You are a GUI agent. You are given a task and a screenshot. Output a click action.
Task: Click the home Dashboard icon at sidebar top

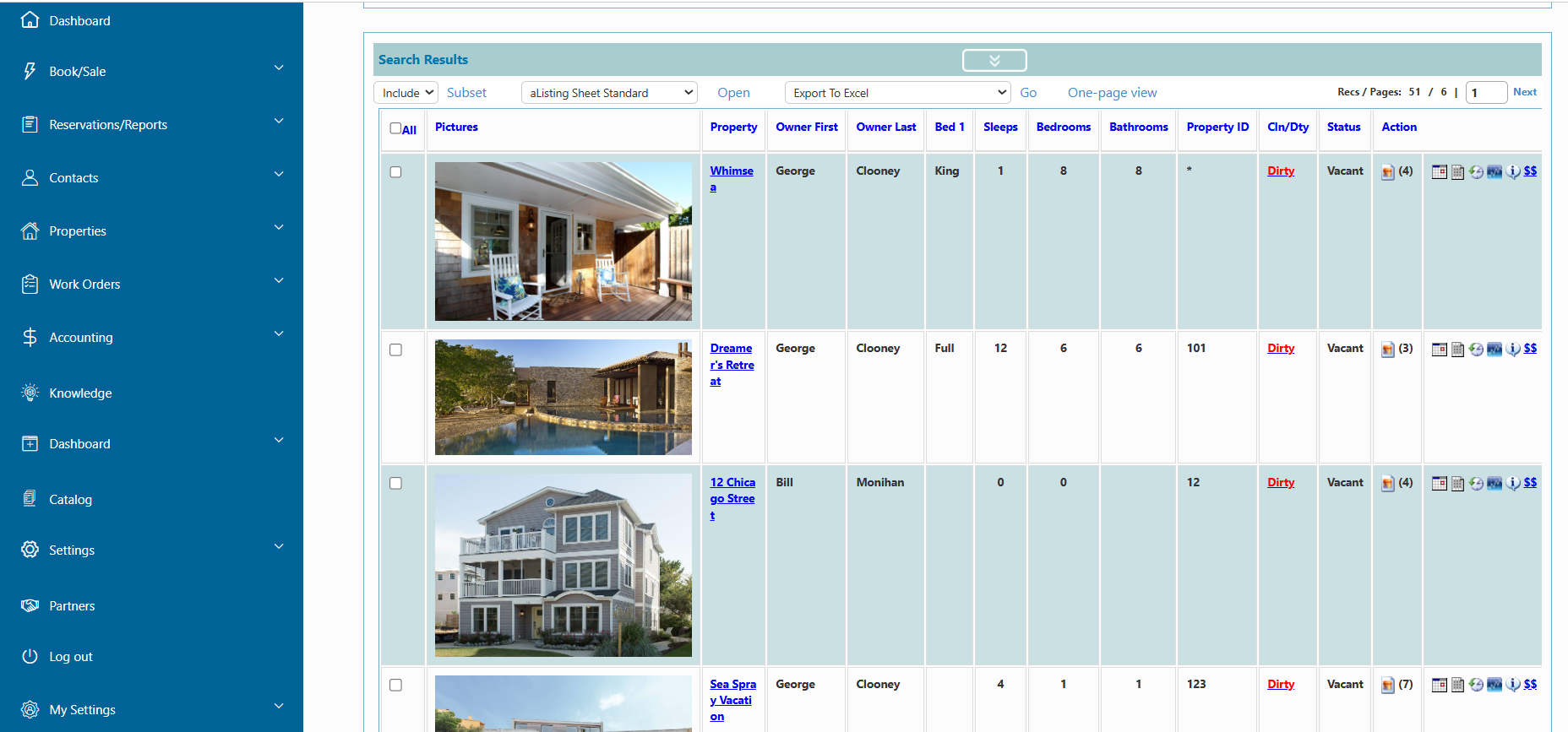pyautogui.click(x=30, y=20)
